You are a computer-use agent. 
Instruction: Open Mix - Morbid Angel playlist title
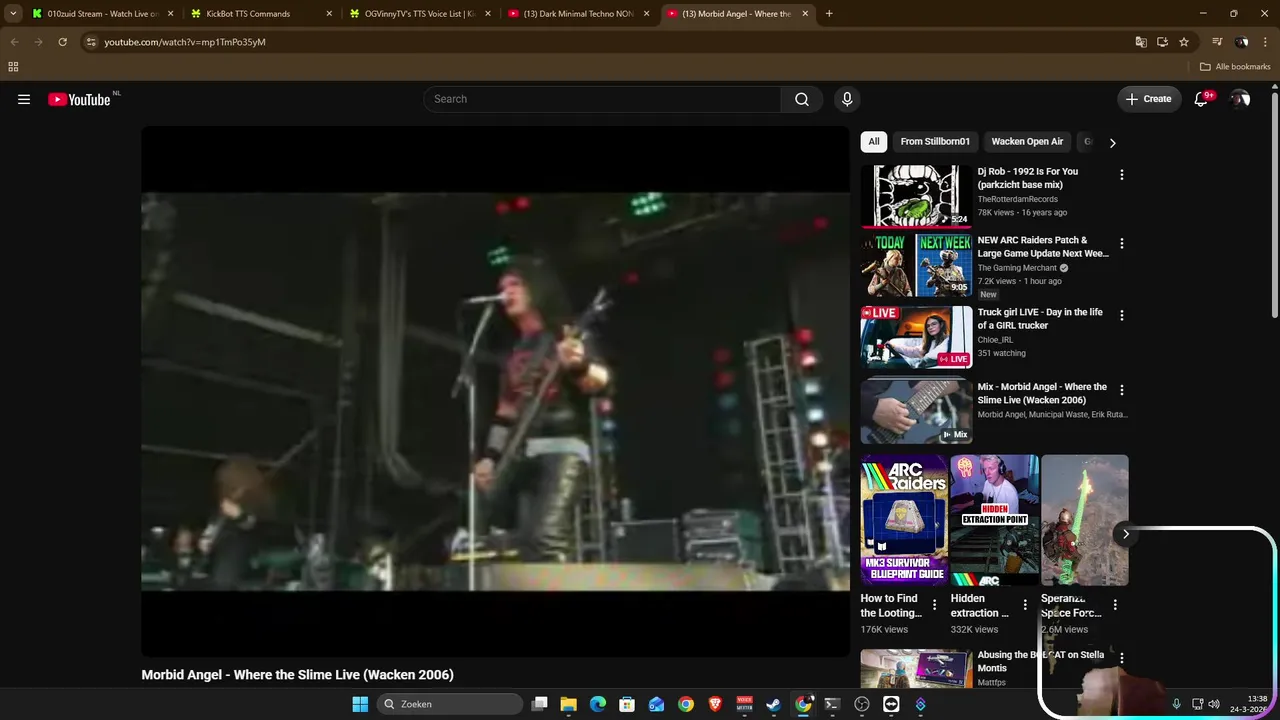1042,394
